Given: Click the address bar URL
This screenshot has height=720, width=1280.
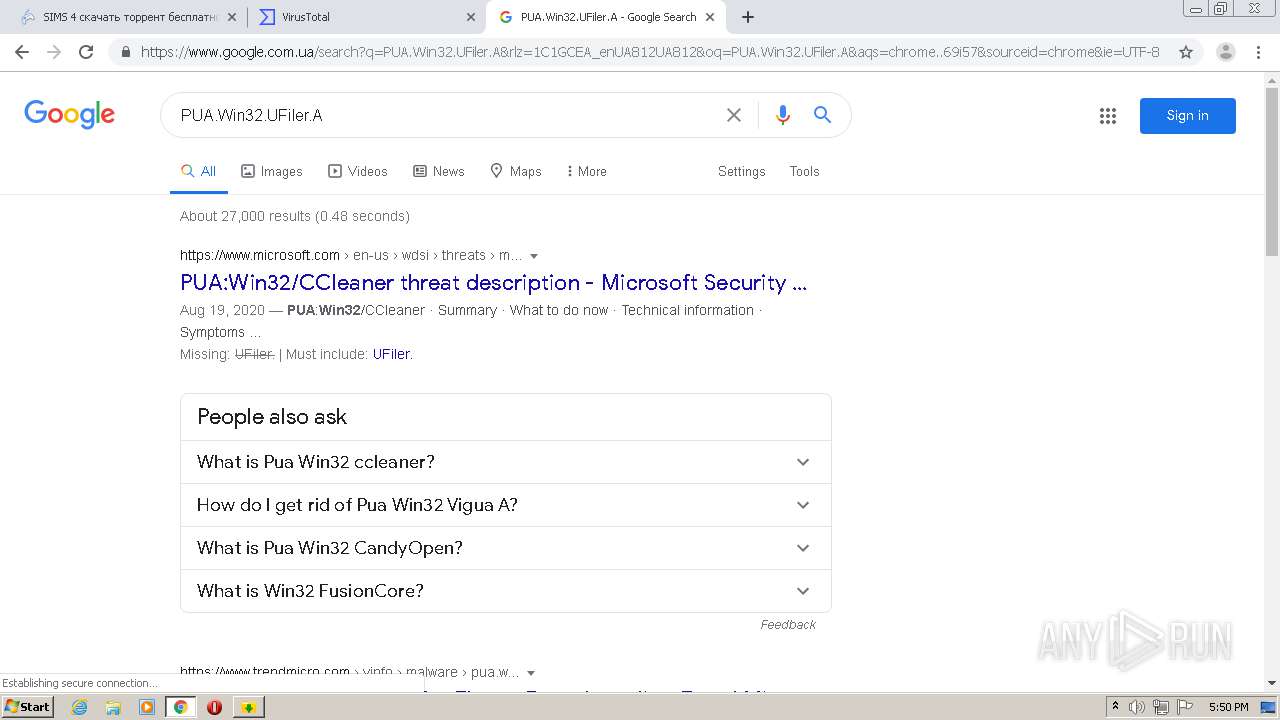Looking at the screenshot, I should [x=650, y=52].
